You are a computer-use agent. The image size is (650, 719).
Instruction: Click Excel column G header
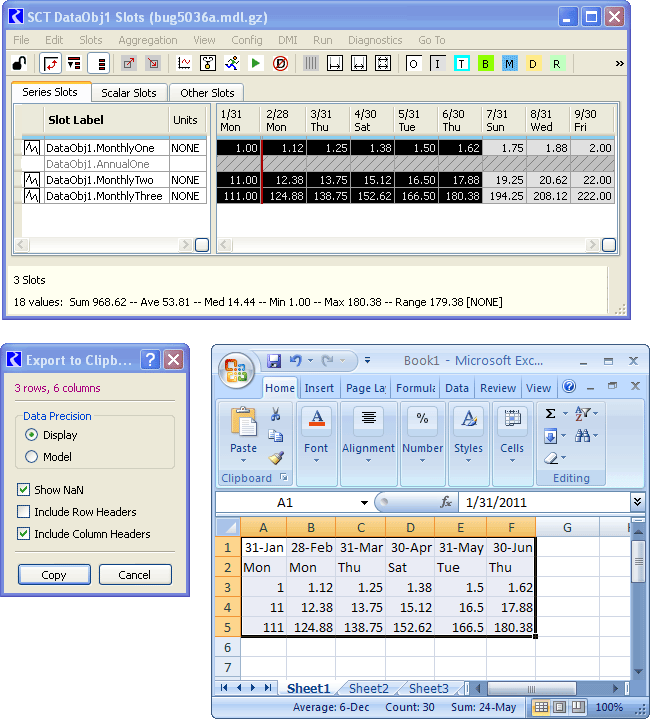pos(567,527)
